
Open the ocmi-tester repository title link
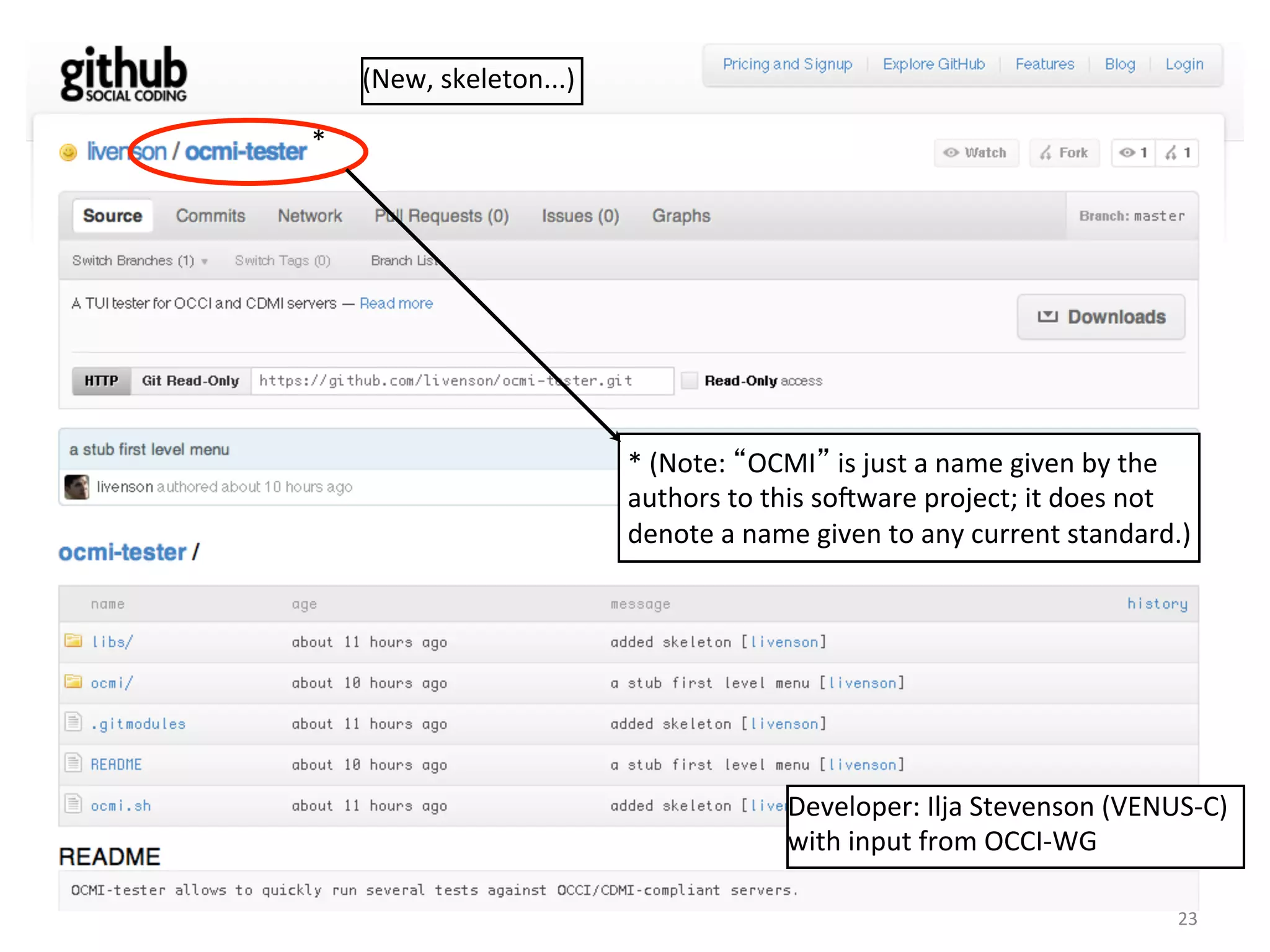coord(246,152)
